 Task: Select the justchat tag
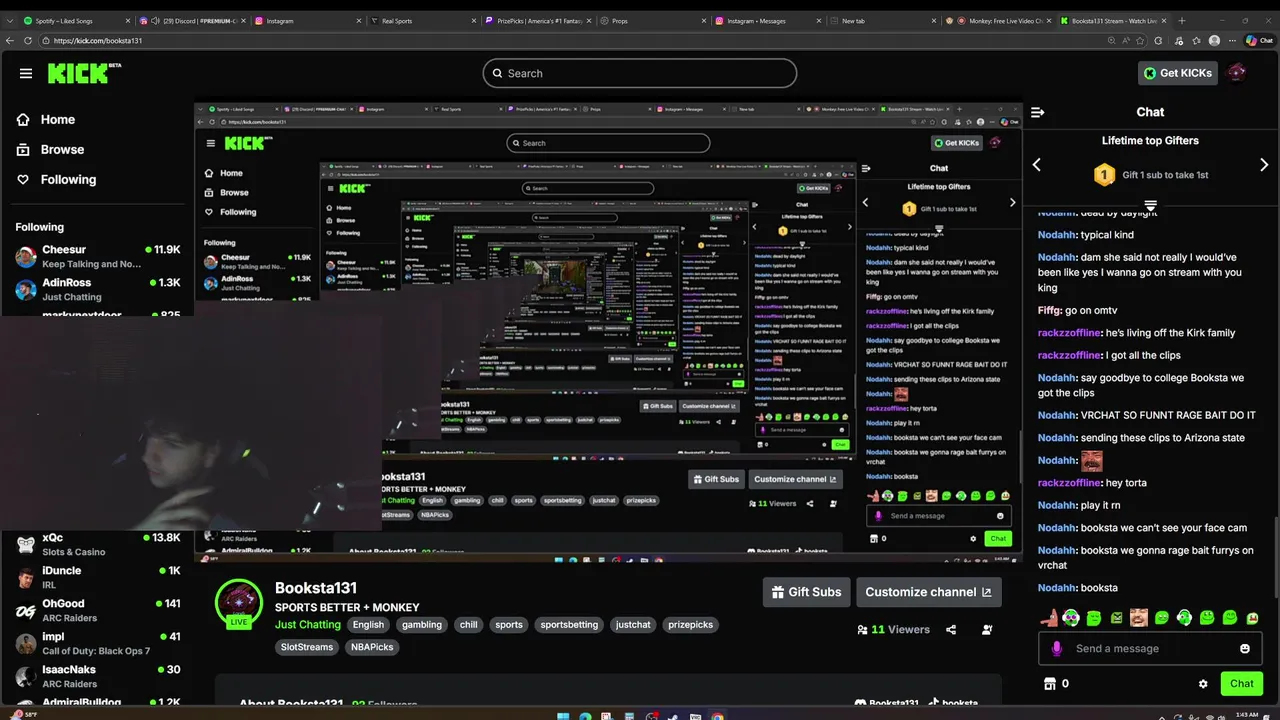pyautogui.click(x=633, y=625)
